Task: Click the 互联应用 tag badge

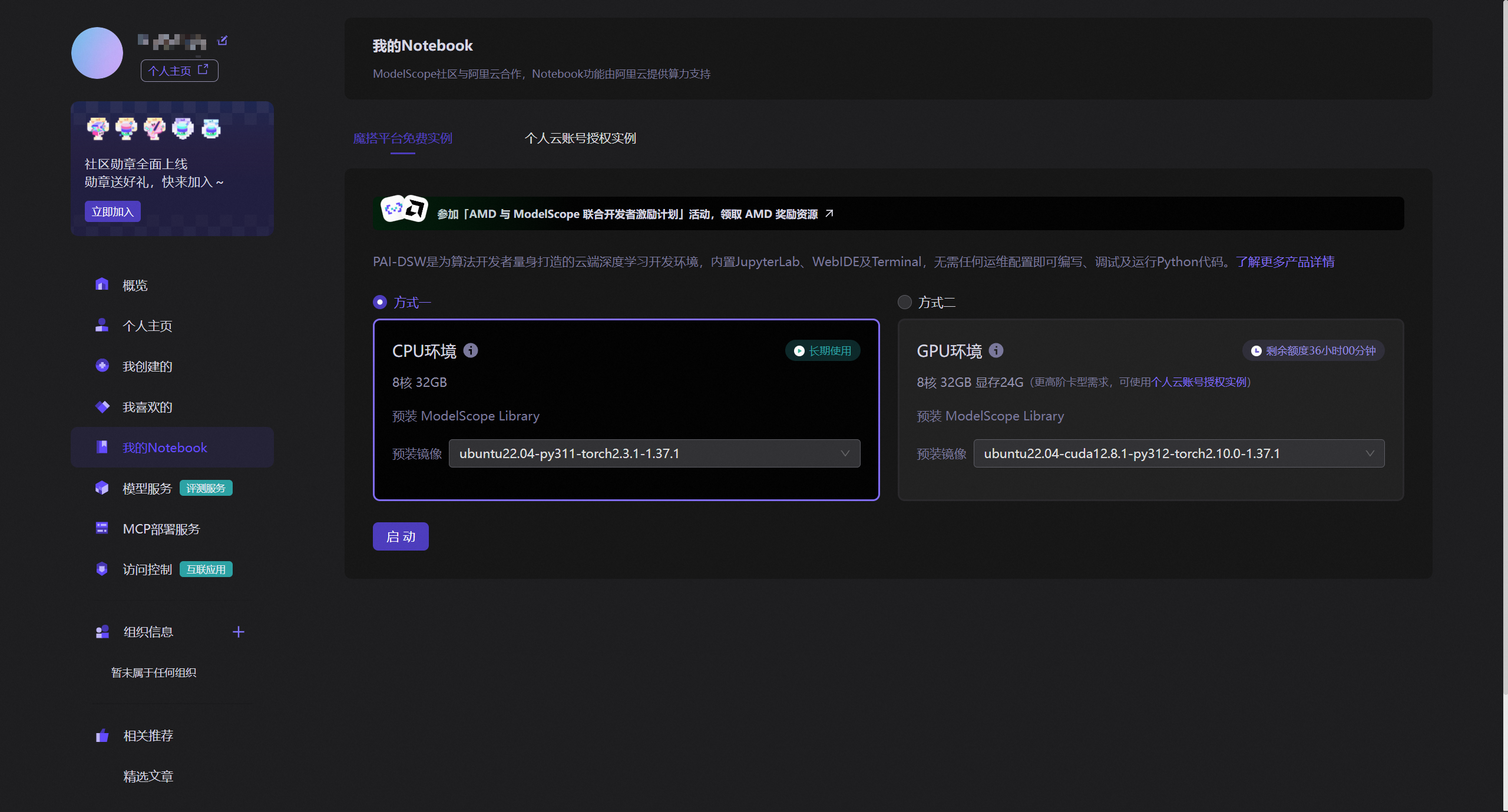Action: pos(206,569)
